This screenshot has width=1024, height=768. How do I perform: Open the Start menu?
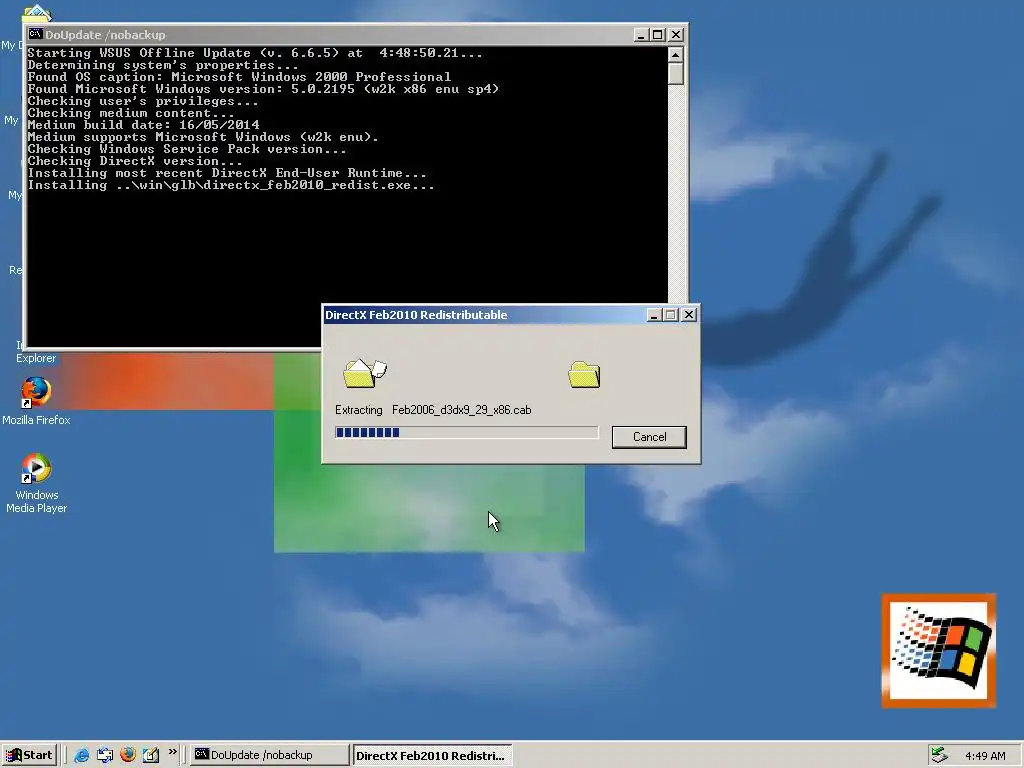coord(29,755)
